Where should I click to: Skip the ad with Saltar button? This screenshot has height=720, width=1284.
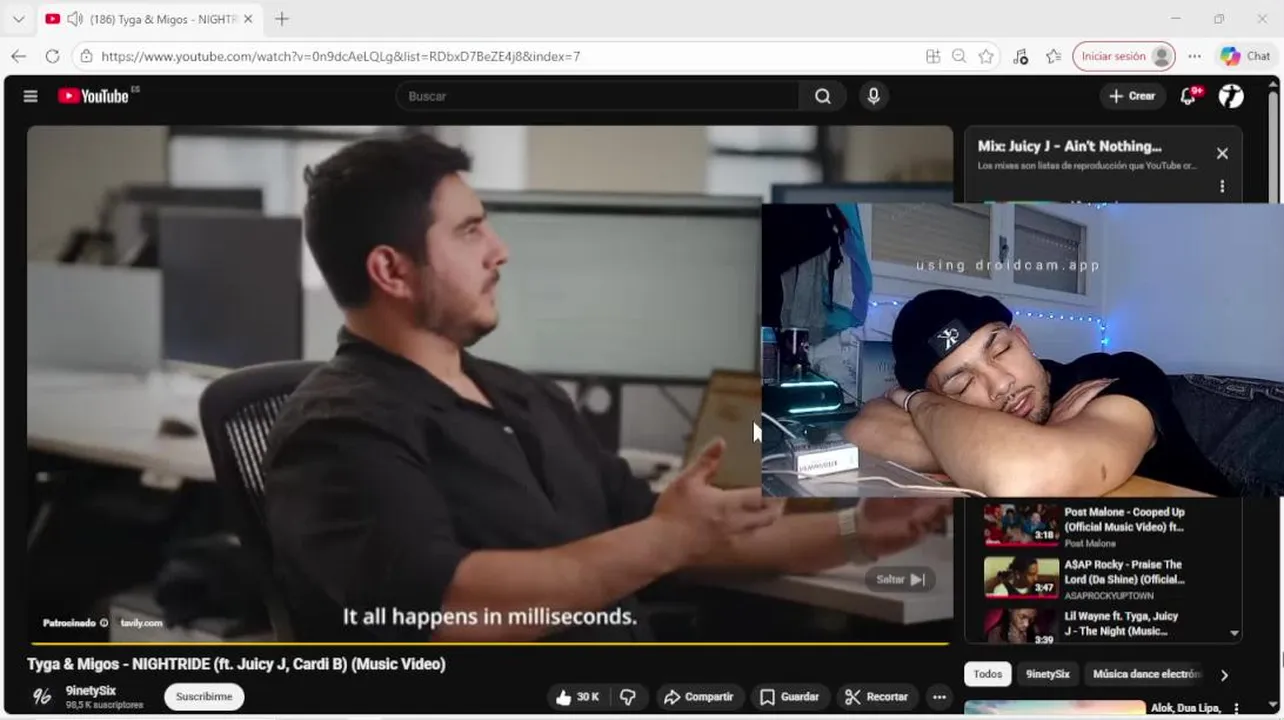tap(900, 579)
